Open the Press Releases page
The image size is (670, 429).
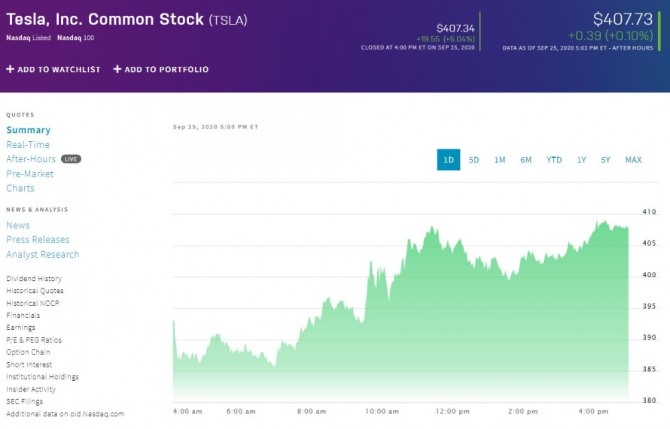click(x=38, y=240)
